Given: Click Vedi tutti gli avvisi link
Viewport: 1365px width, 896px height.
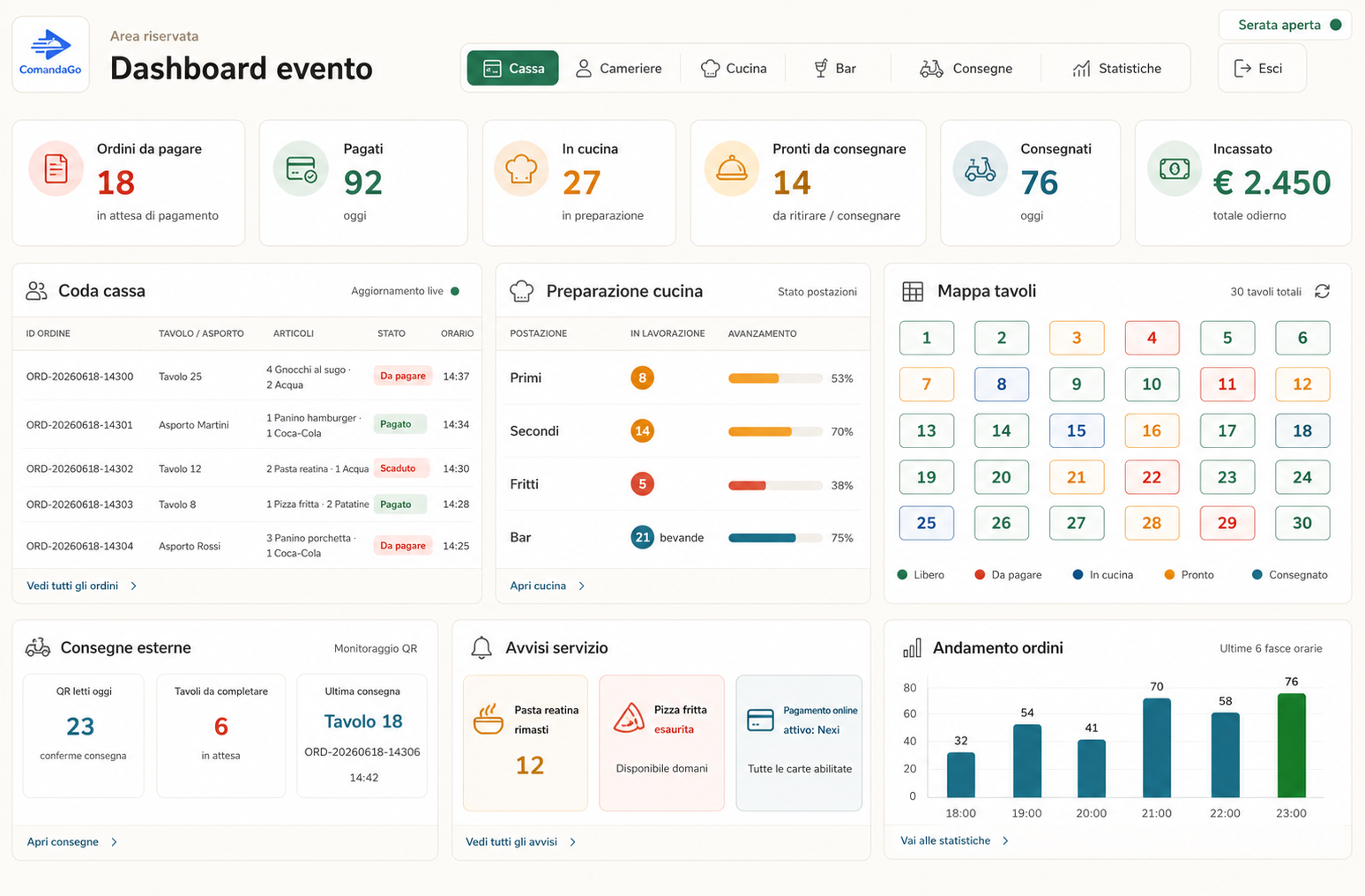Looking at the screenshot, I should 520,842.
